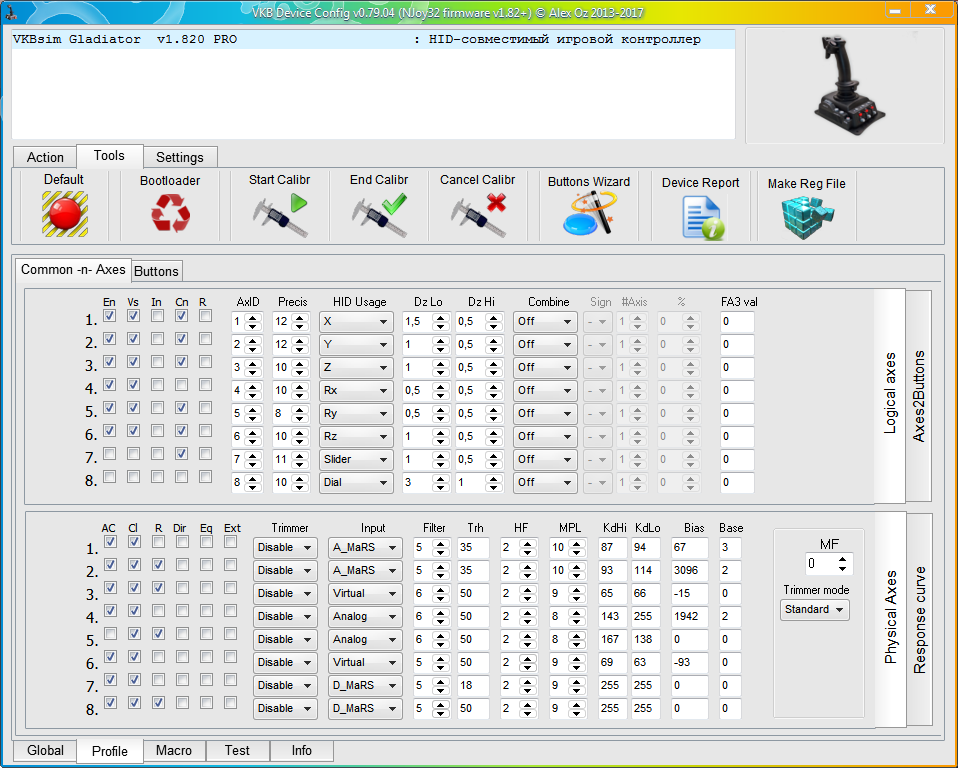The height and width of the screenshot is (768, 958).
Task: Click the Dz Hi stepper for axis 2
Action: coord(494,345)
